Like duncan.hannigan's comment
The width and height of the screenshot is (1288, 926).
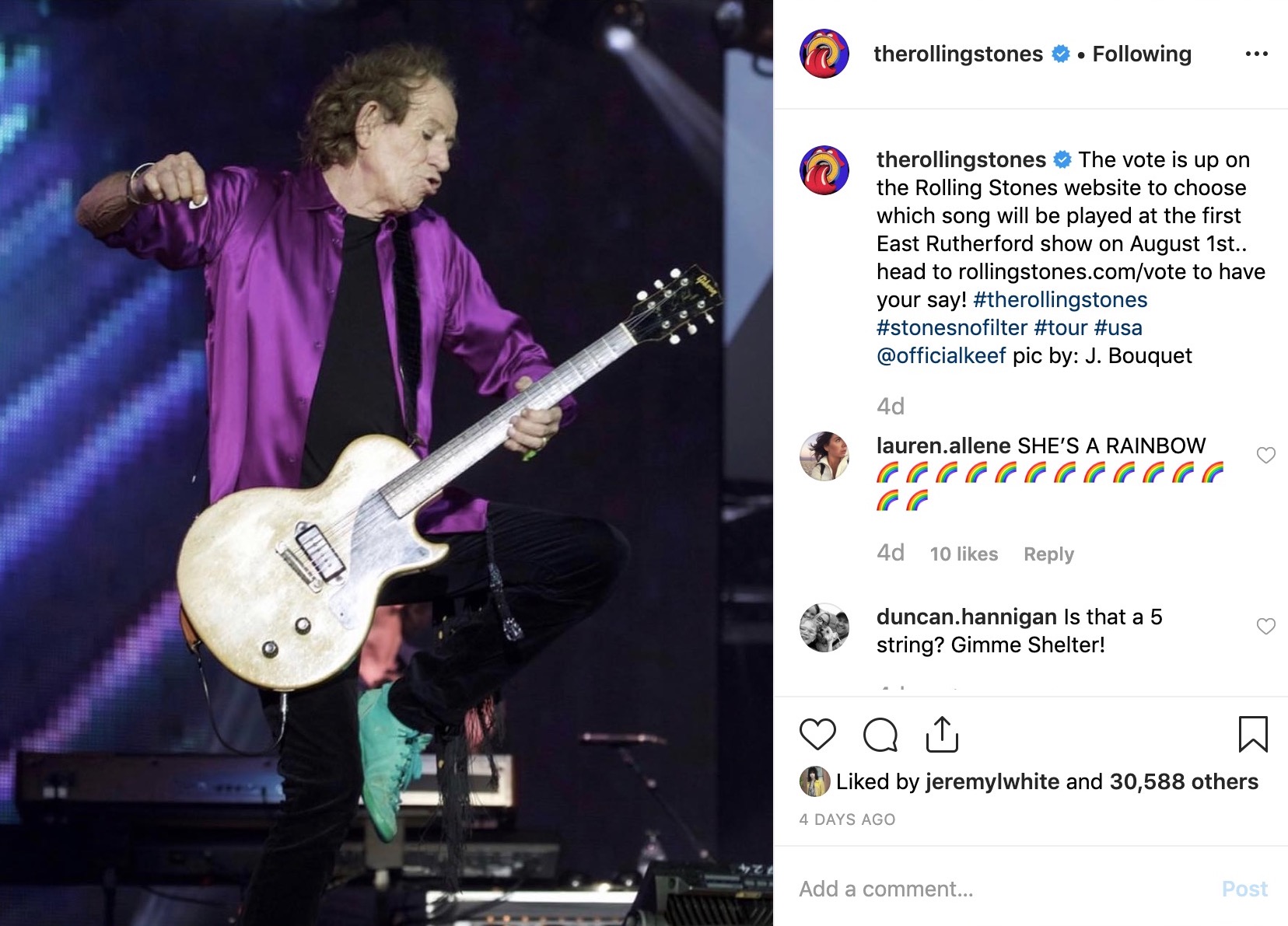point(1266,626)
